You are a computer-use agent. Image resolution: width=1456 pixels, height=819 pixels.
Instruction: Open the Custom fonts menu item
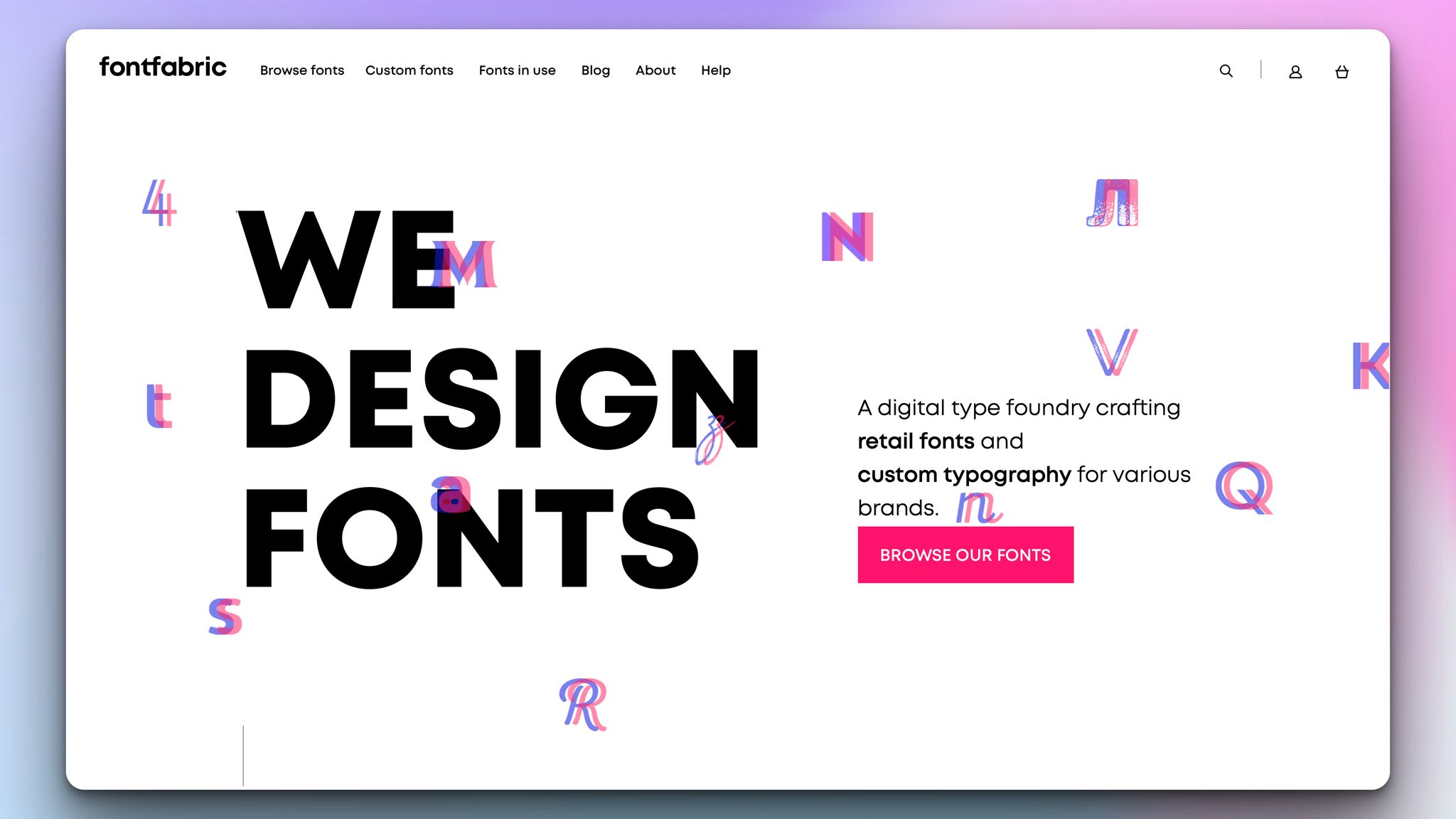(409, 70)
